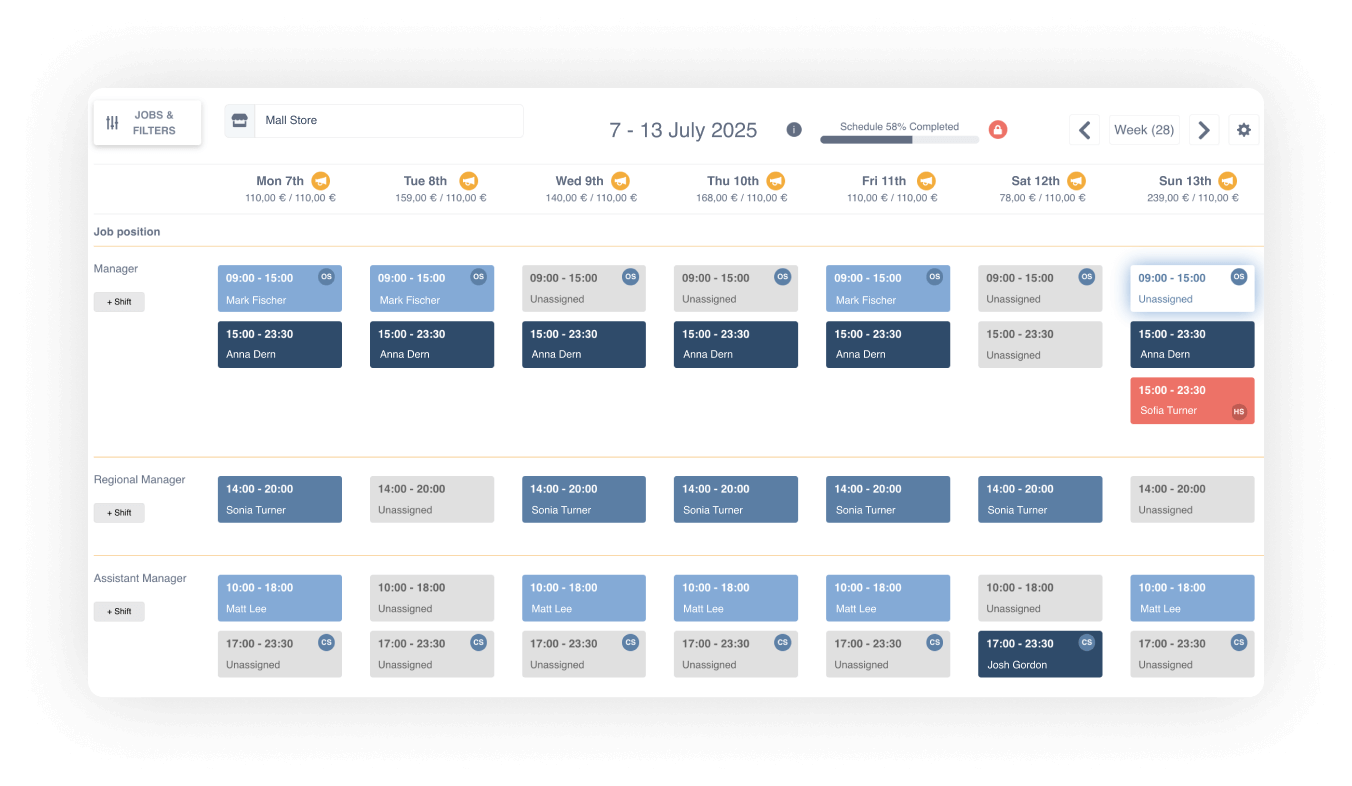The width and height of the screenshot is (1352, 786).
Task: Click the megaphone icon for Sun 13th
Action: point(1227,181)
